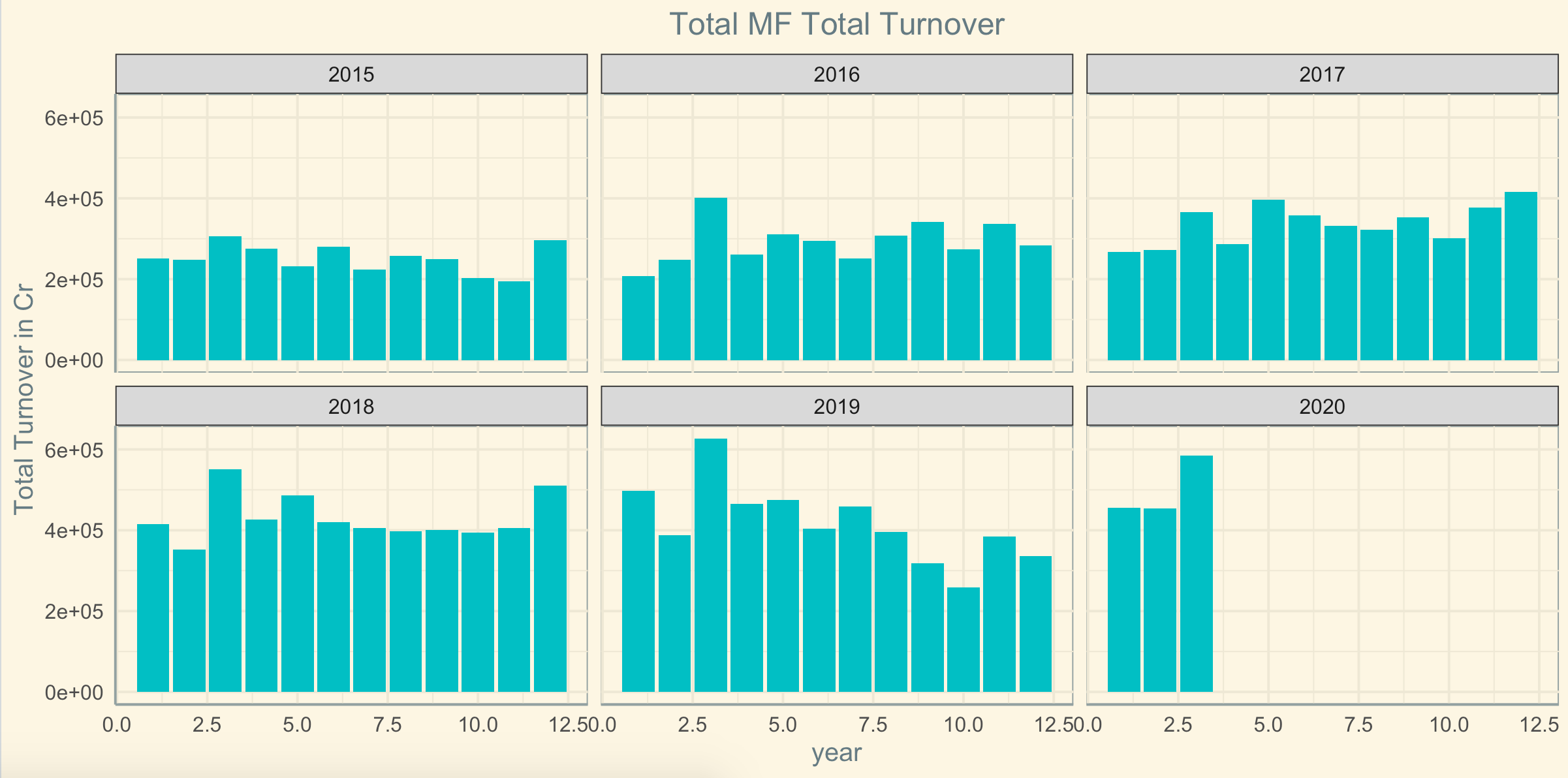The width and height of the screenshot is (1568, 778).
Task: Click the 2015 facet header strip
Action: (x=351, y=74)
